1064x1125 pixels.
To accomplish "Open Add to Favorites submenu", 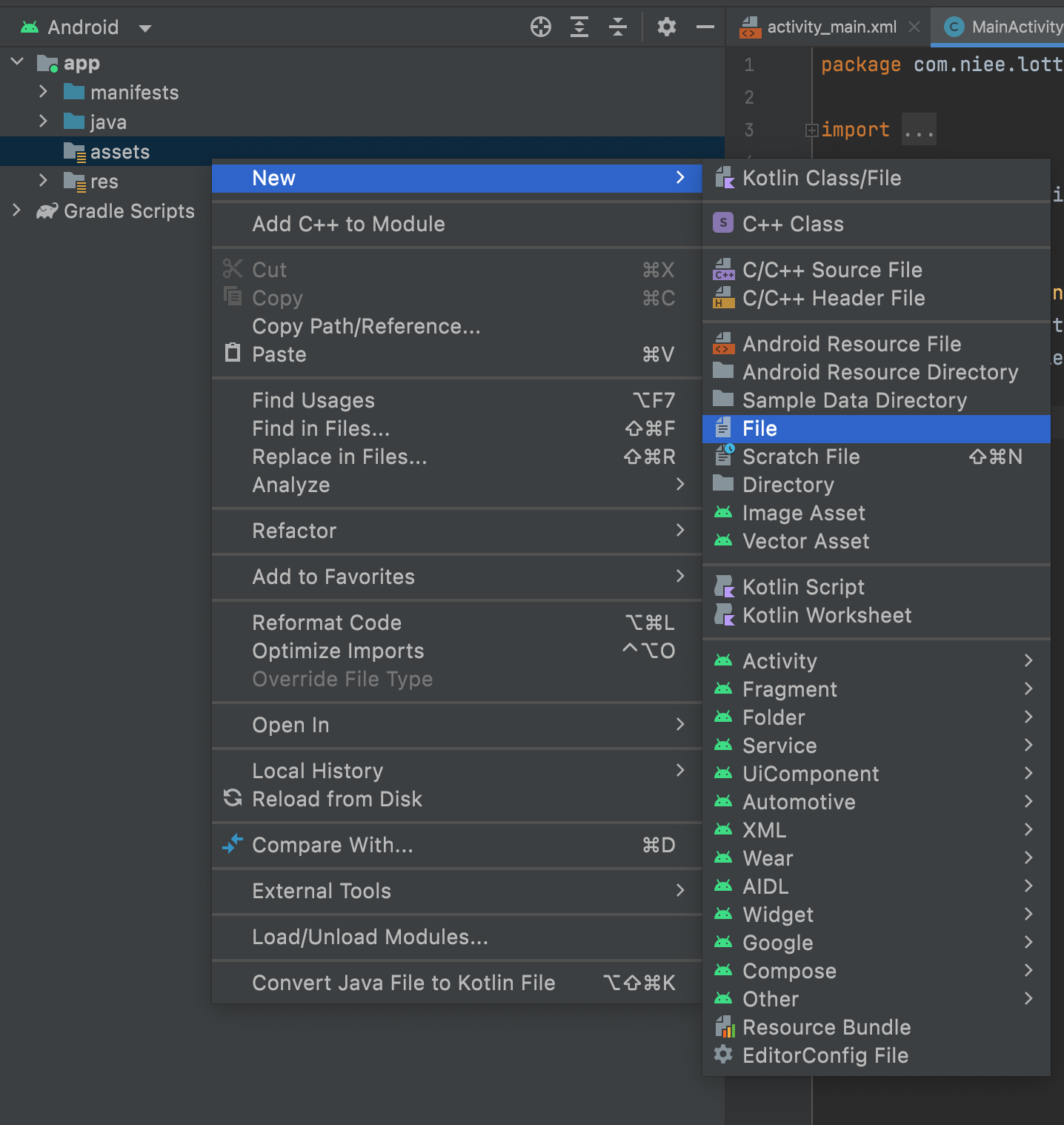I will (x=457, y=577).
